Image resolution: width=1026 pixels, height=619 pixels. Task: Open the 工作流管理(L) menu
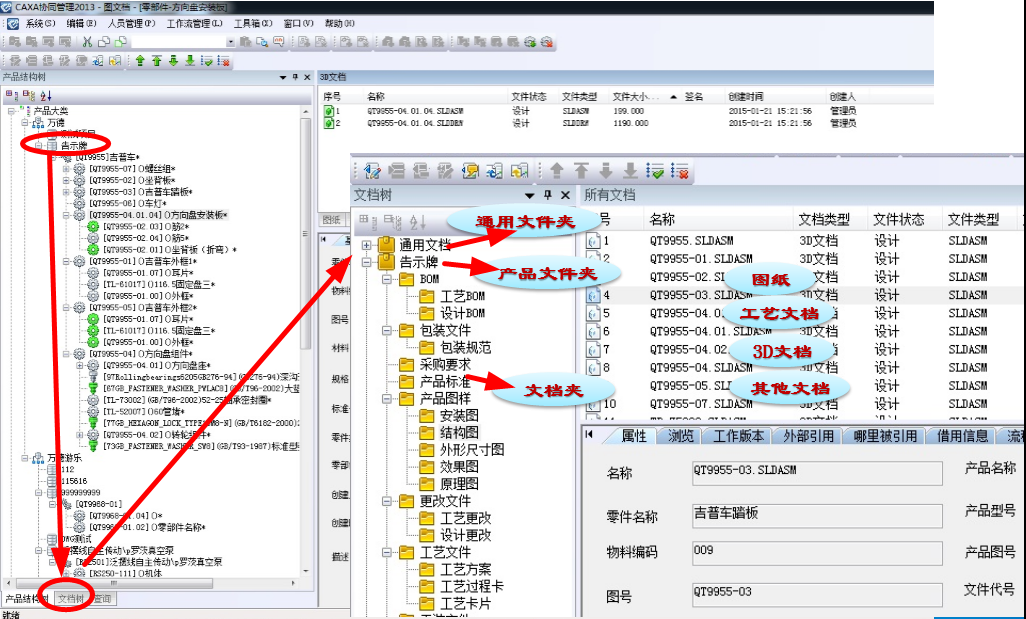[x=194, y=24]
